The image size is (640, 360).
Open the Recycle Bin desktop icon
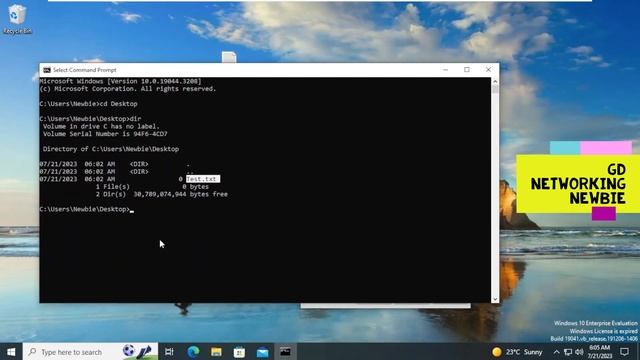coord(17,19)
